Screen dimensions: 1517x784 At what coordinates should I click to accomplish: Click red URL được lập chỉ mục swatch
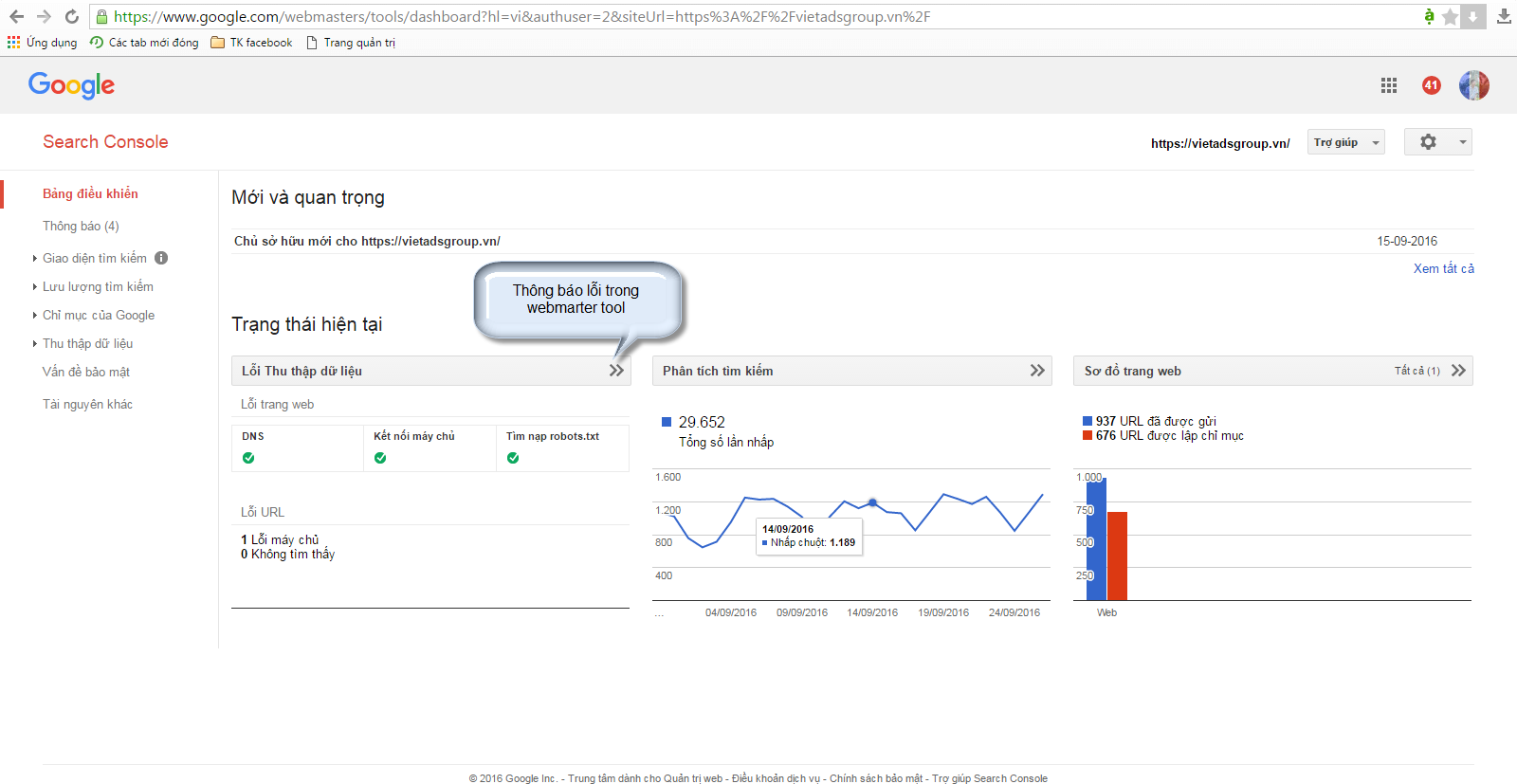coord(1087,435)
